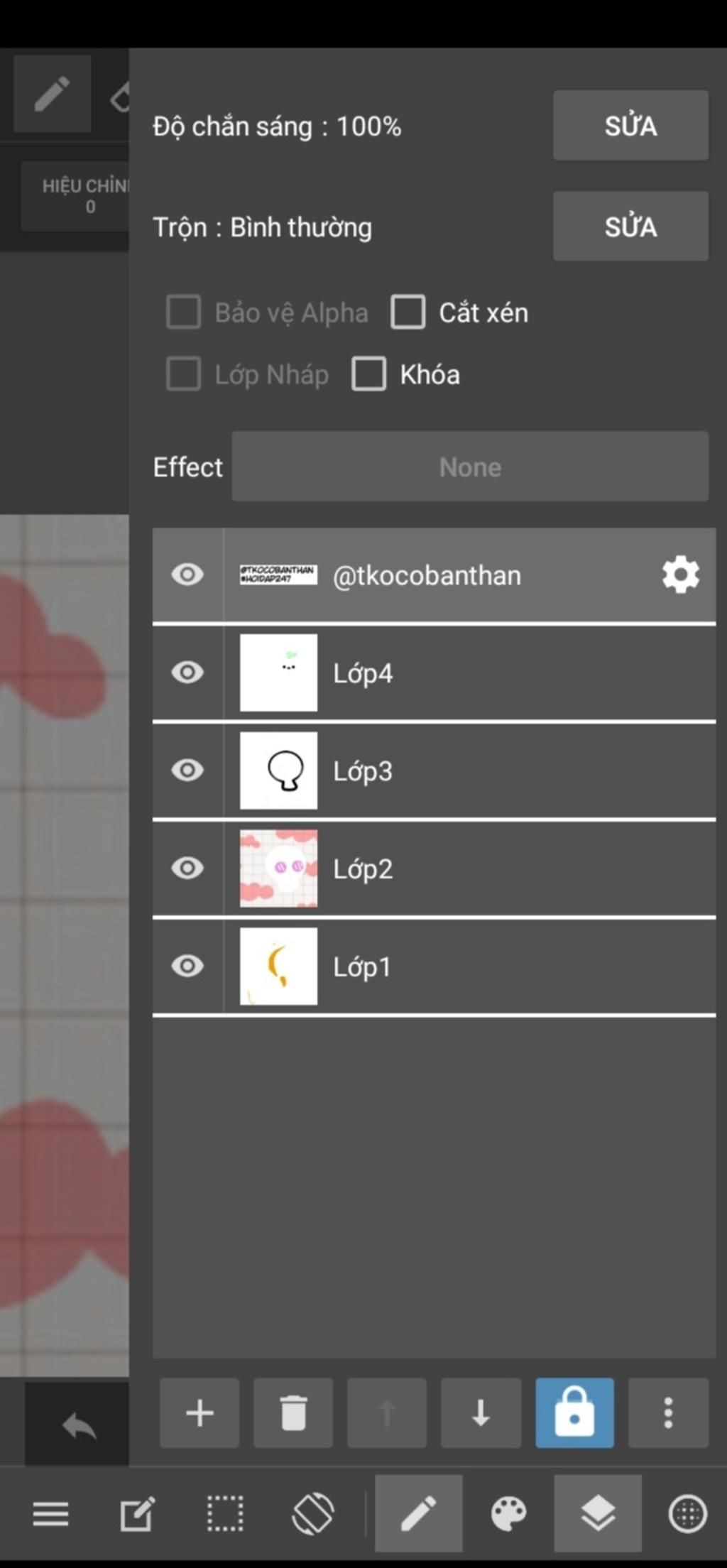Open the color palette icon
Viewport: 727px width, 1568px height.
point(508,1513)
